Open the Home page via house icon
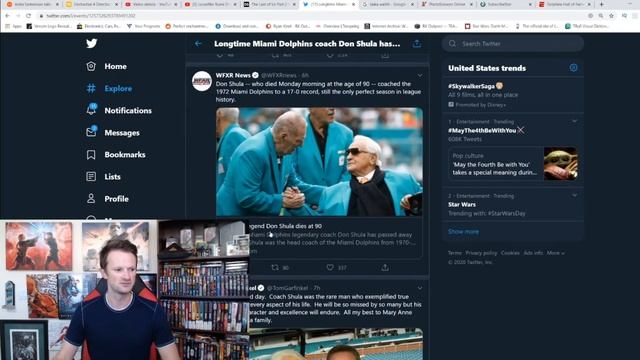Screen dimensions: 640x360 (91, 66)
